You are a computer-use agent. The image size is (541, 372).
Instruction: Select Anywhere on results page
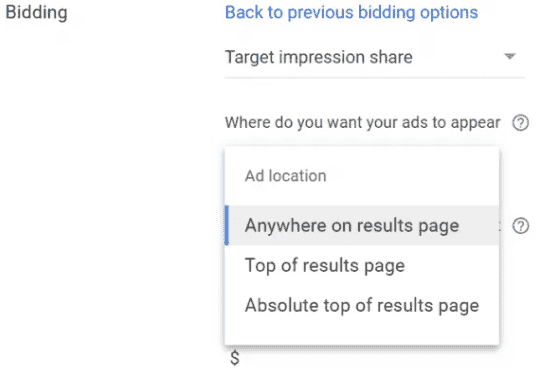(x=362, y=225)
